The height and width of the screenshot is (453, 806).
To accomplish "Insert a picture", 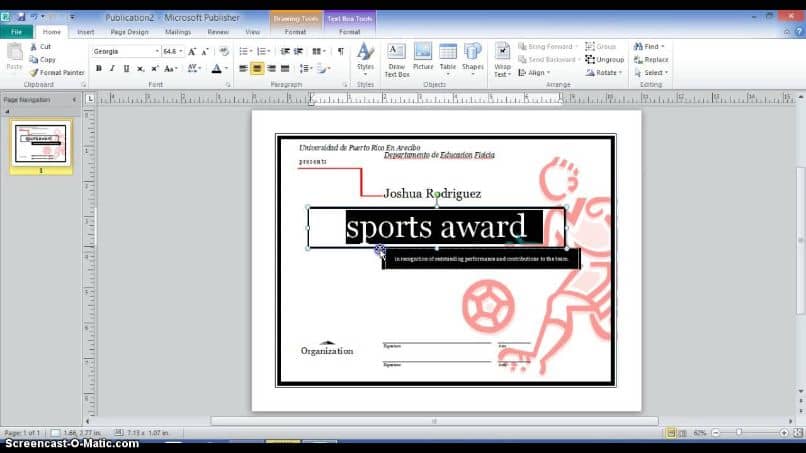I will tap(423, 57).
